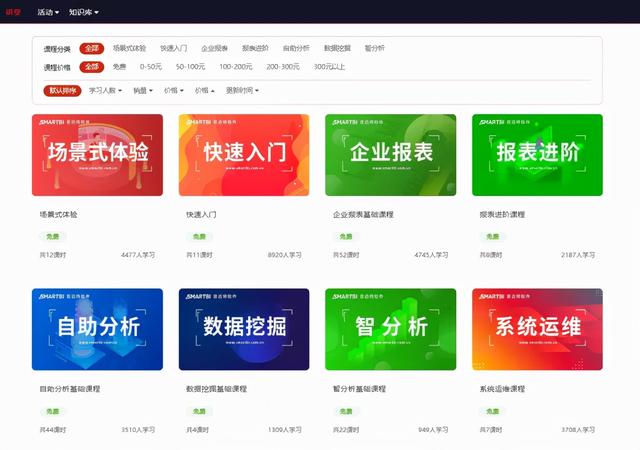
Task: Click the 报表进阶课程 course title
Action: coord(502,214)
